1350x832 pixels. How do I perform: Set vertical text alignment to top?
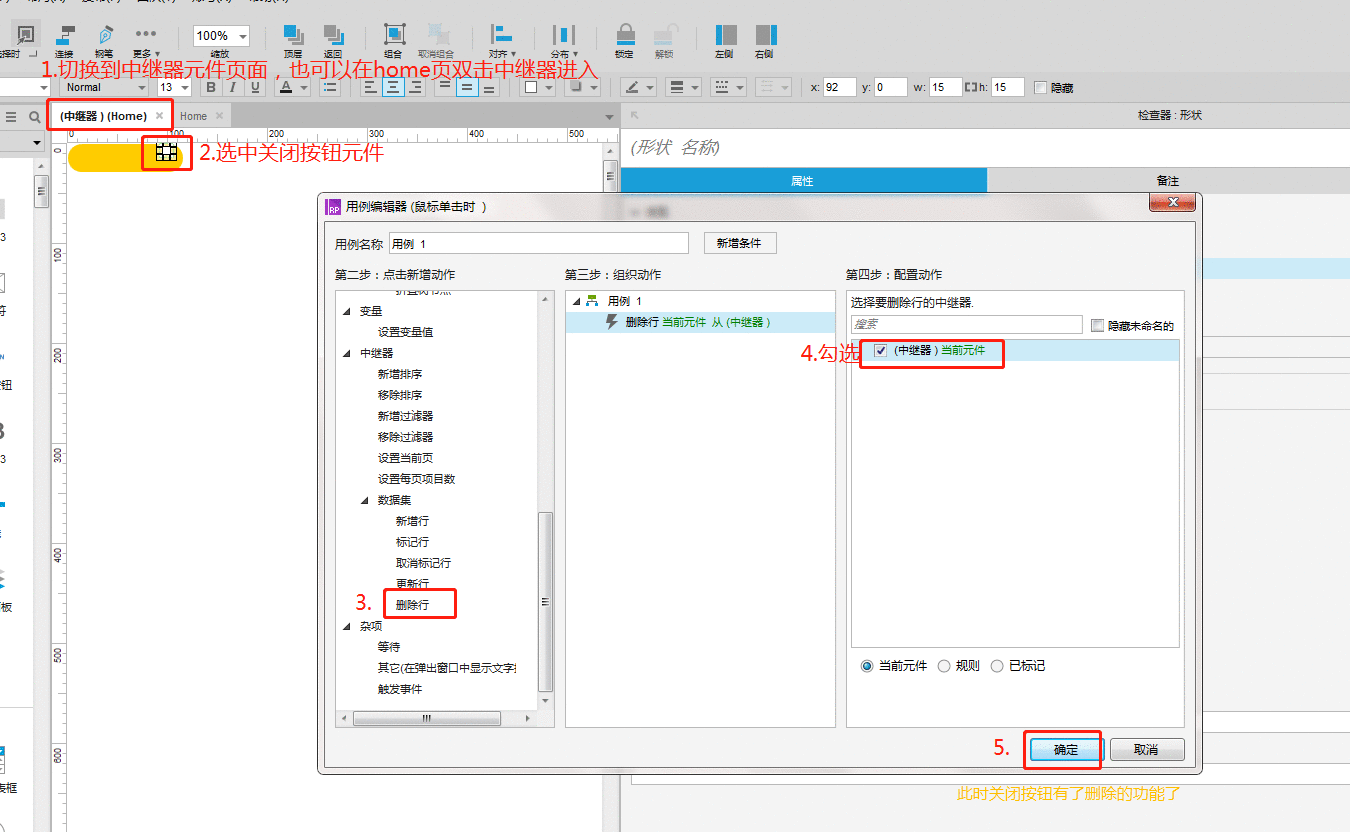445,87
